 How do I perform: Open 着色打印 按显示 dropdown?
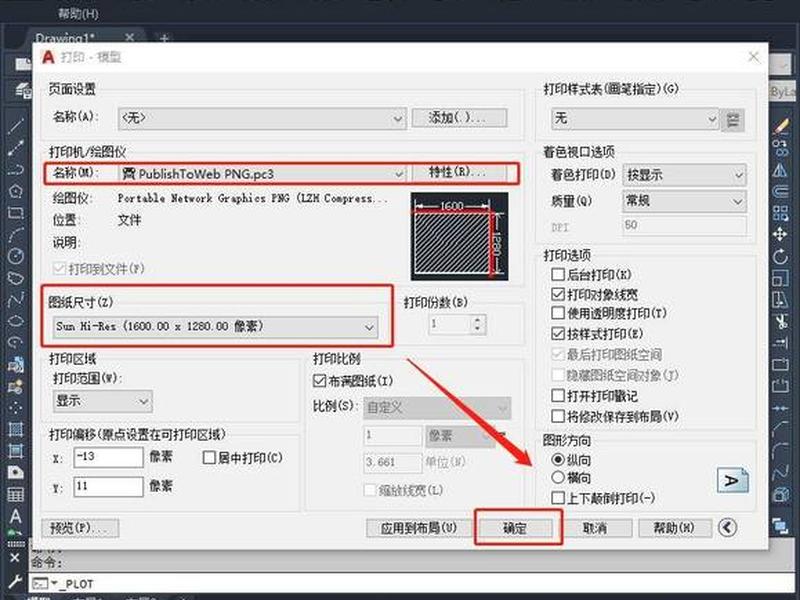point(684,175)
